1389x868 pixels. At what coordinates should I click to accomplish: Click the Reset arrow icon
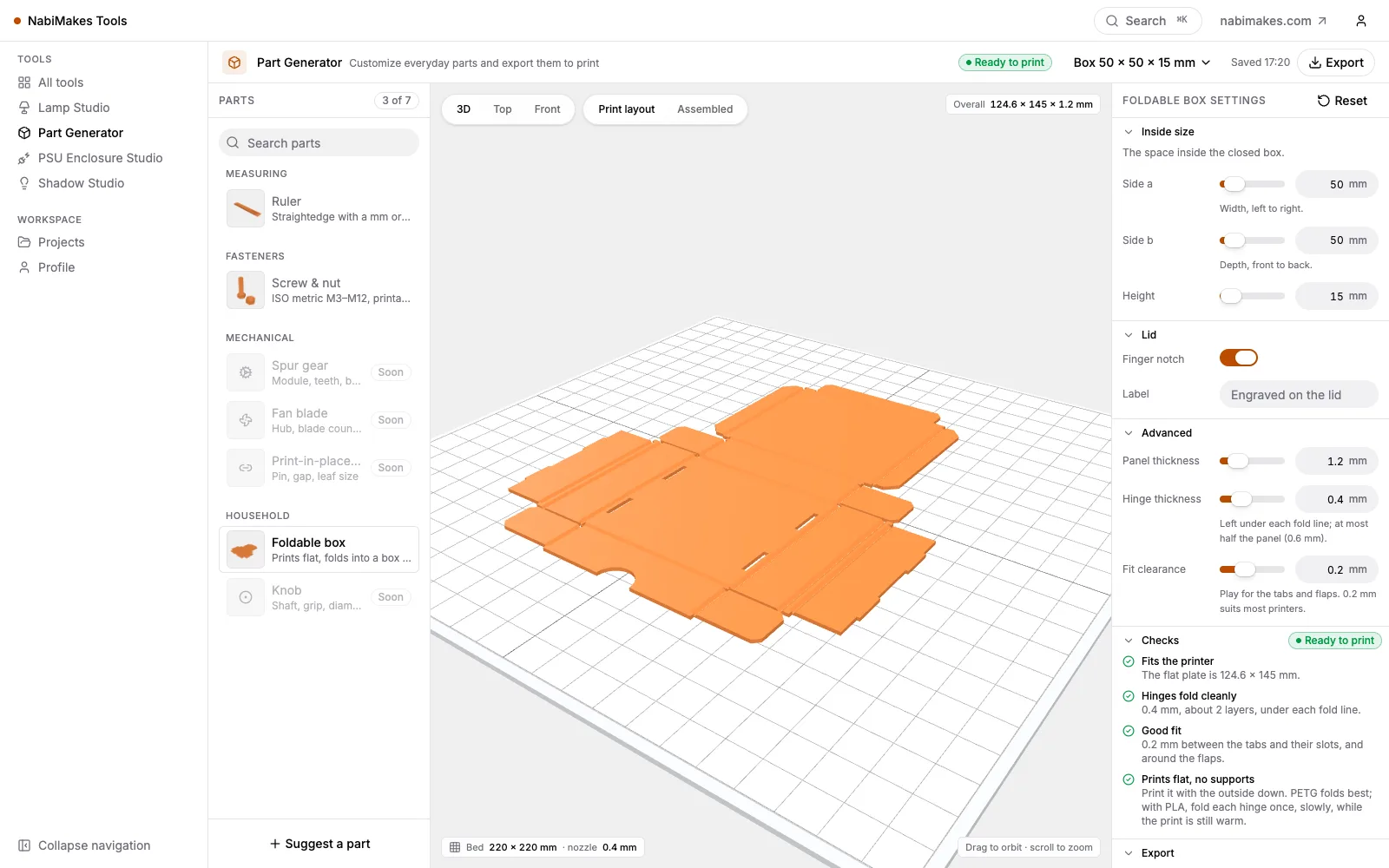pos(1323,101)
